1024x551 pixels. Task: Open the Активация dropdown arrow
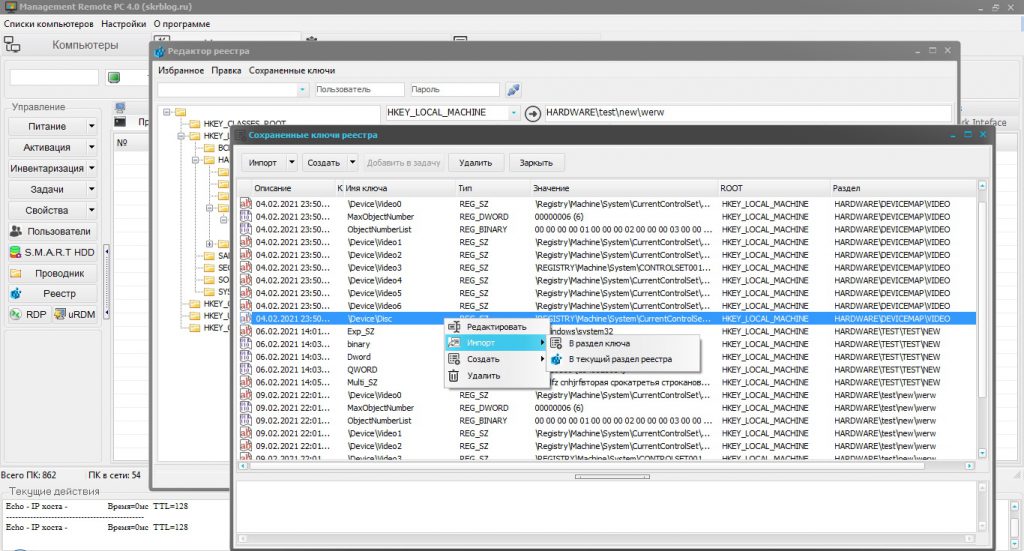point(91,147)
